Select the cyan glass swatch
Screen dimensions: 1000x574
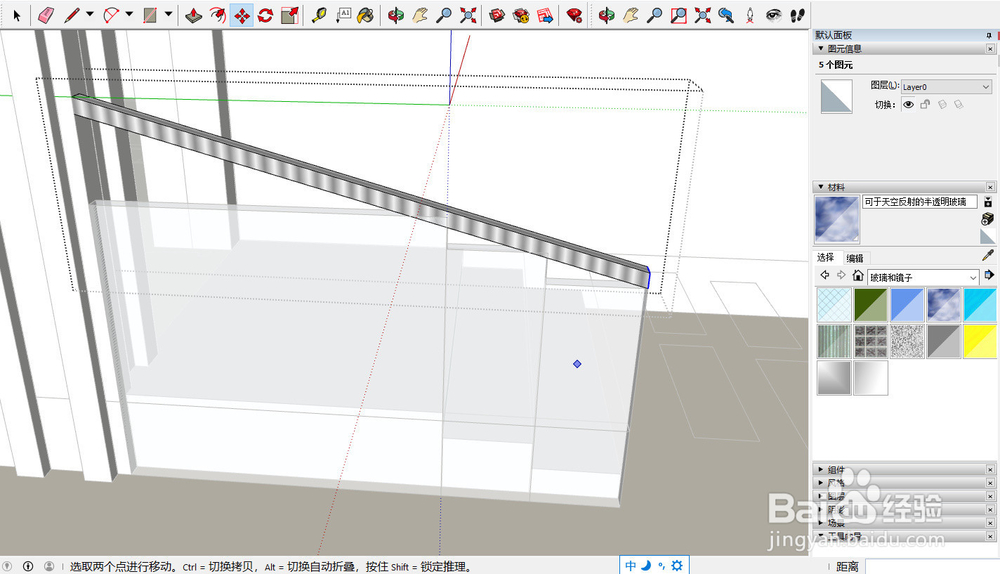coord(980,305)
